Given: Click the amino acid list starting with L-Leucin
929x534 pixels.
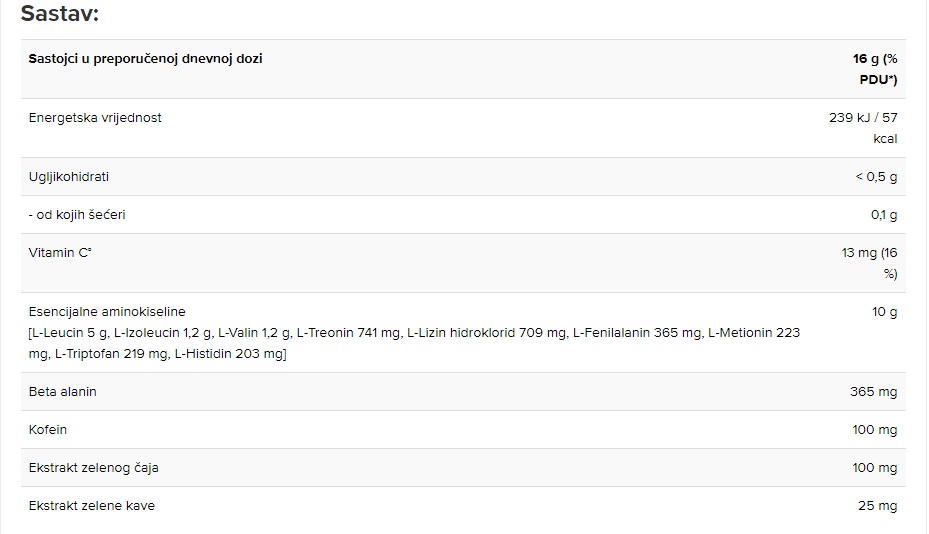Looking at the screenshot, I should (414, 343).
